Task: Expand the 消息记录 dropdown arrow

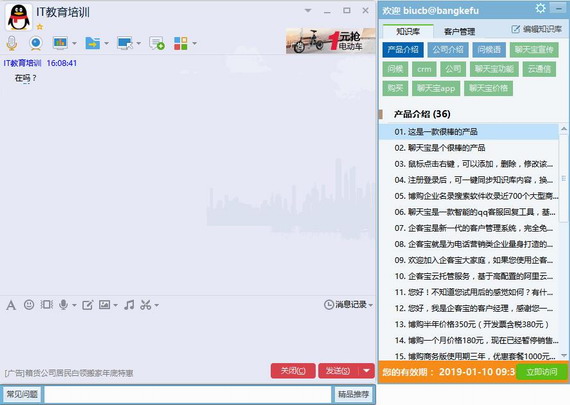Action: coord(371,305)
